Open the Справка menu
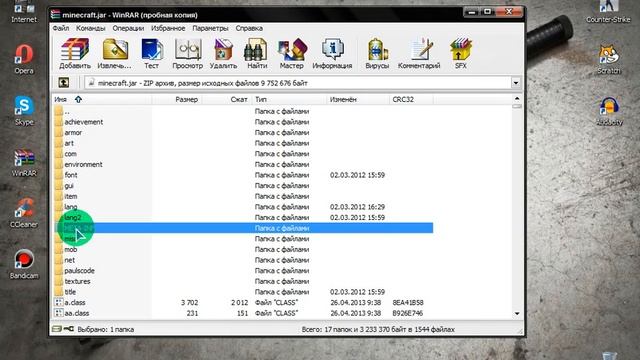 (249, 28)
